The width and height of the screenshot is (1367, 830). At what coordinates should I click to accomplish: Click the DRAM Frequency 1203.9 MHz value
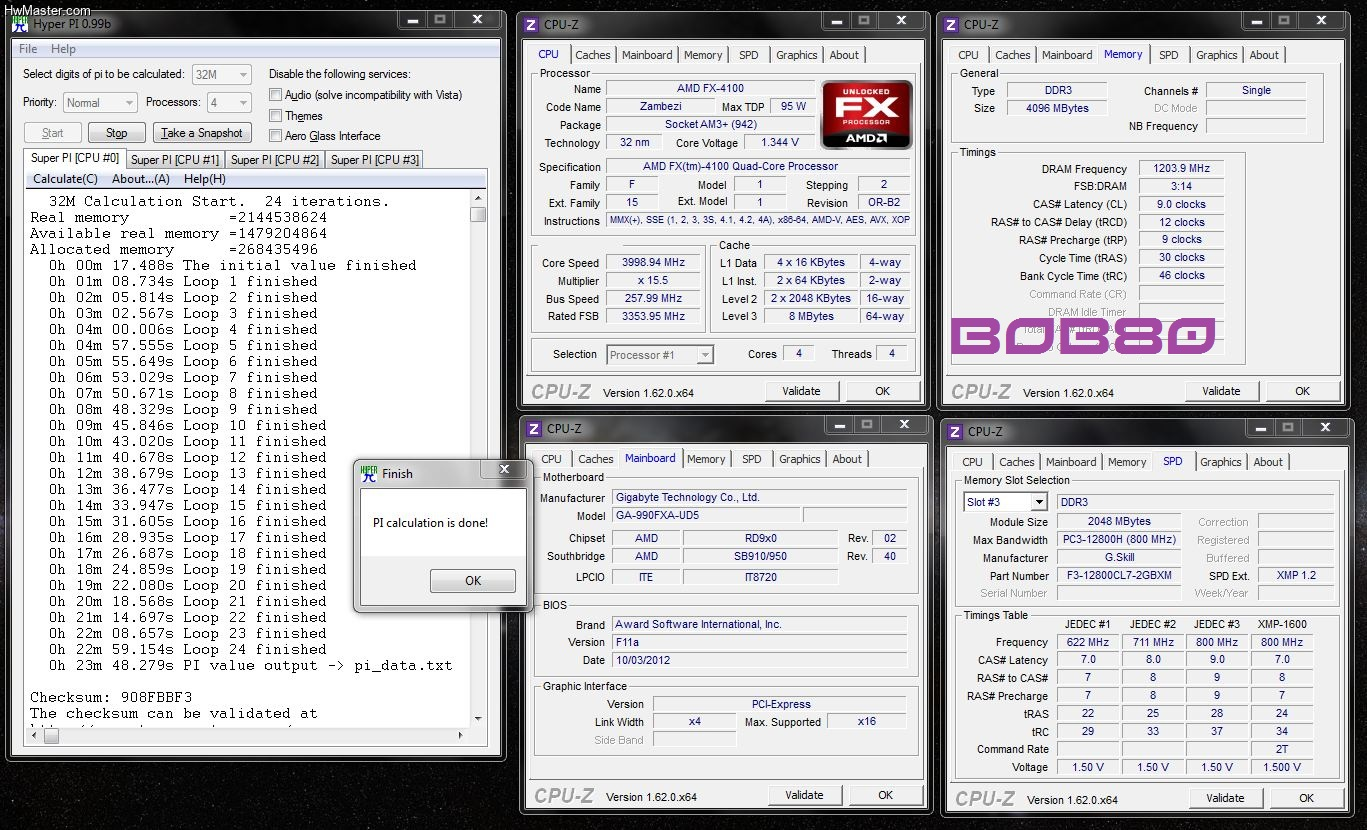(x=1181, y=169)
